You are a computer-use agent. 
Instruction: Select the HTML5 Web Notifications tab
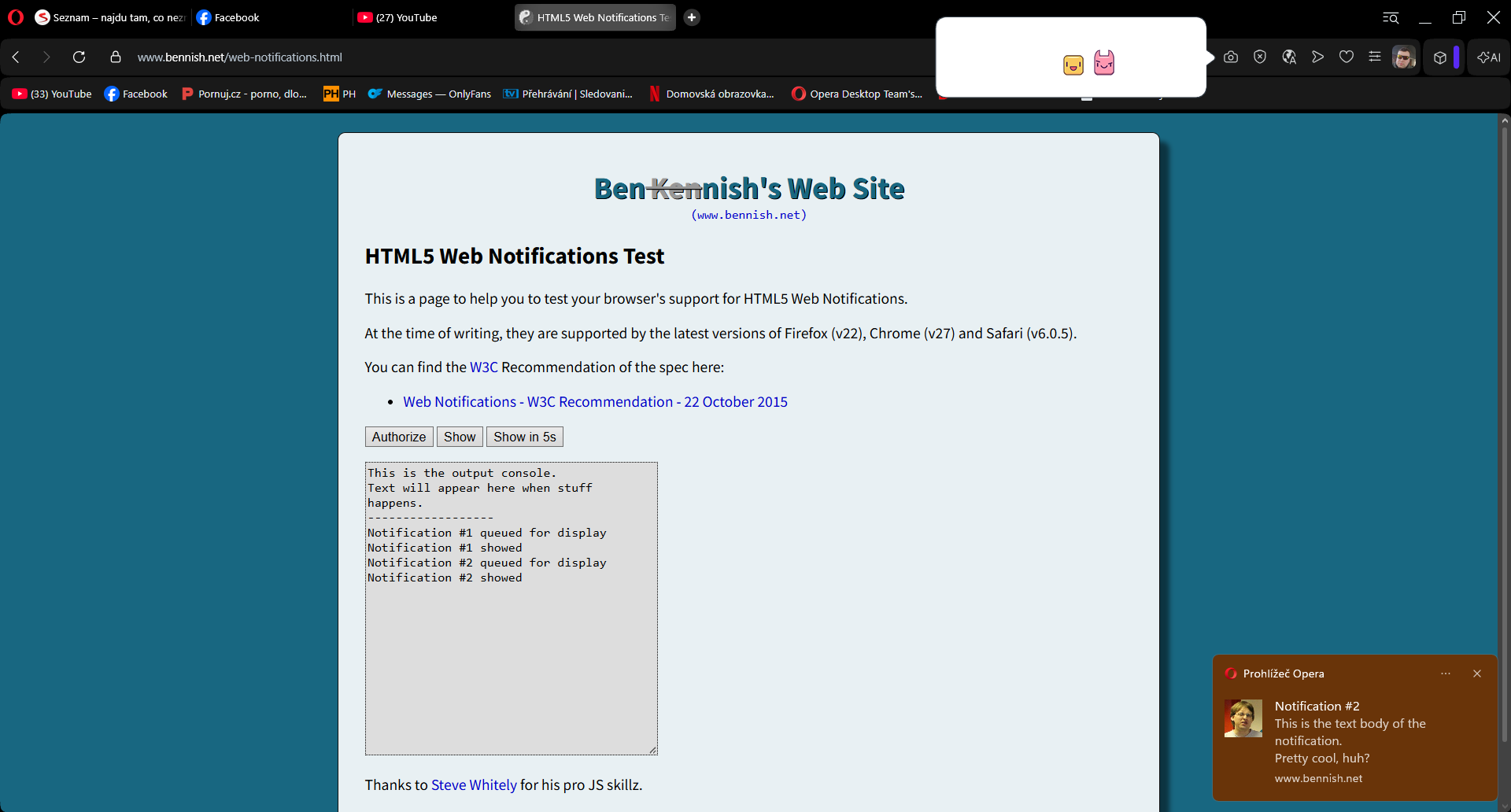tap(595, 17)
